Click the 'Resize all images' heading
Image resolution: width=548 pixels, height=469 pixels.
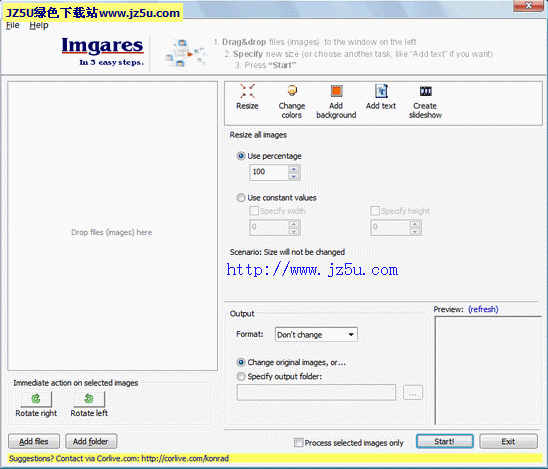point(258,135)
